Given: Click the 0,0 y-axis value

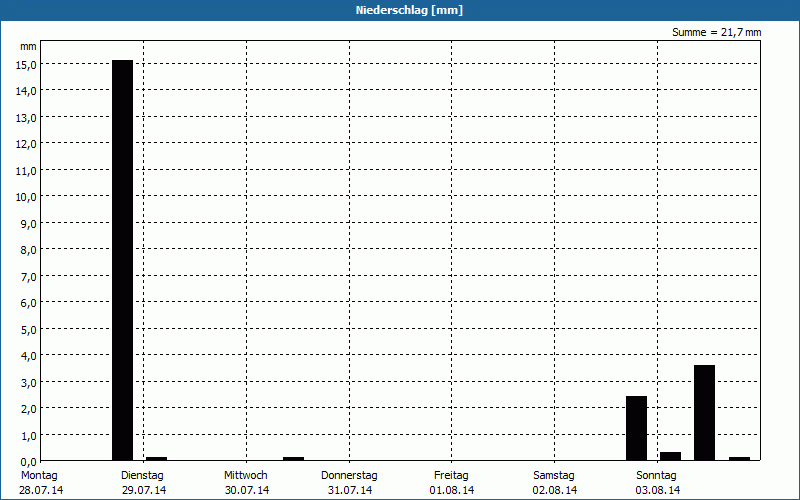Looking at the screenshot, I should (x=29, y=462).
